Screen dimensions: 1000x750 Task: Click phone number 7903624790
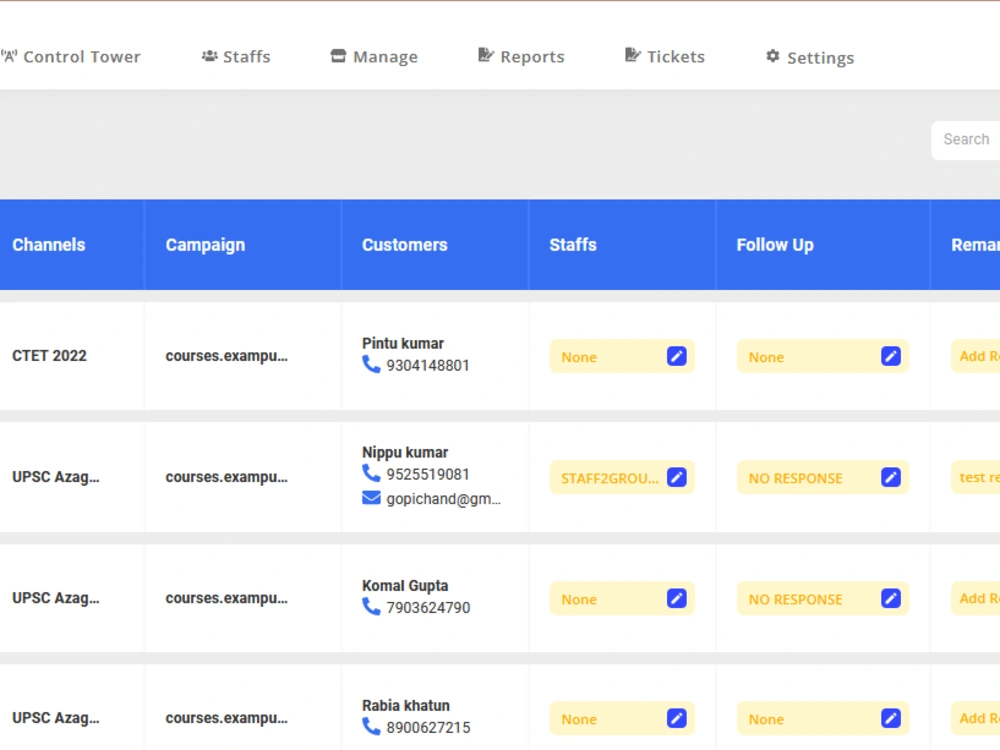point(428,608)
